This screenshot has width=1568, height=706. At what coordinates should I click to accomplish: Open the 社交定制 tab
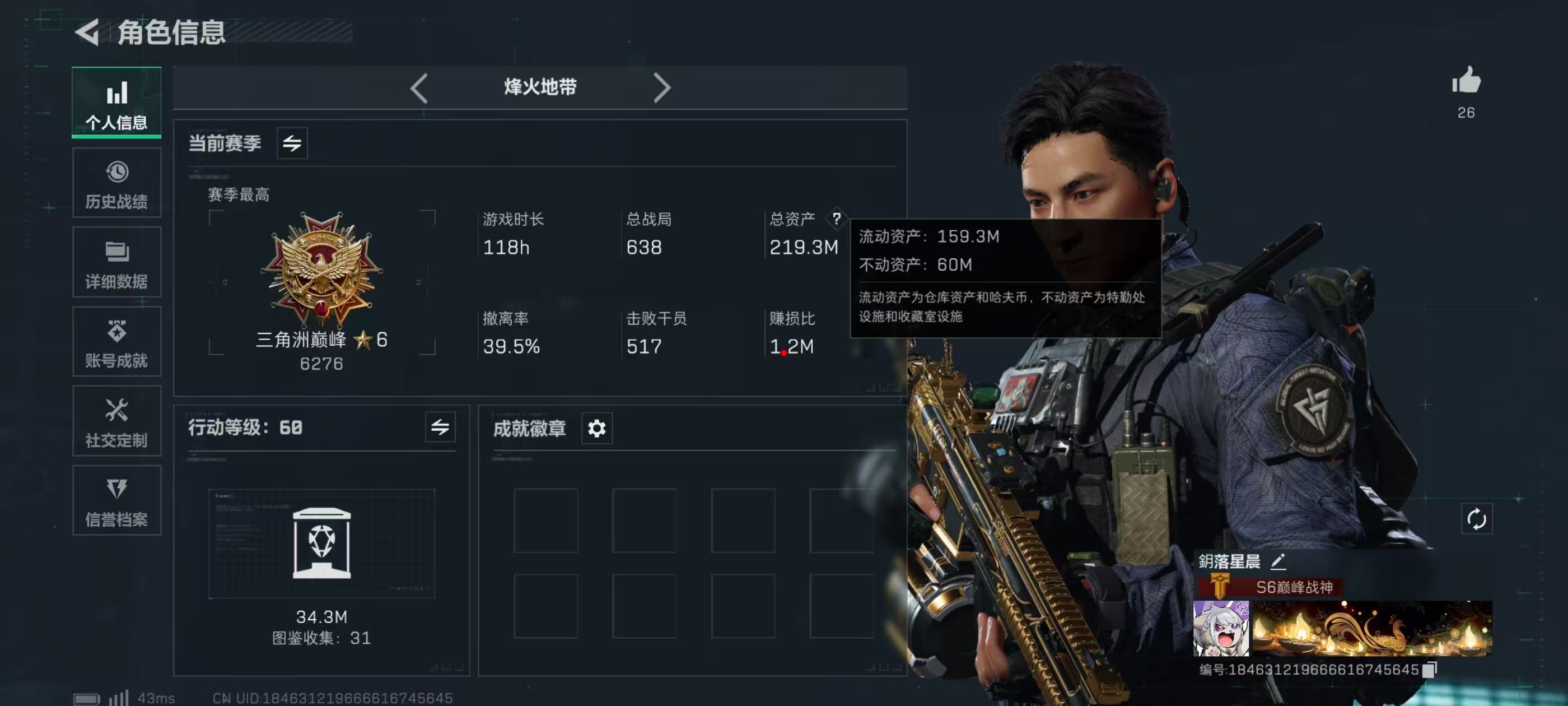(116, 421)
